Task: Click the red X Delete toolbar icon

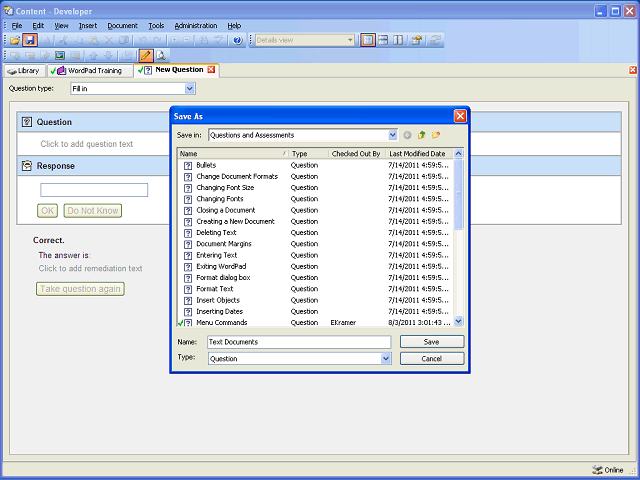Action: coord(109,40)
